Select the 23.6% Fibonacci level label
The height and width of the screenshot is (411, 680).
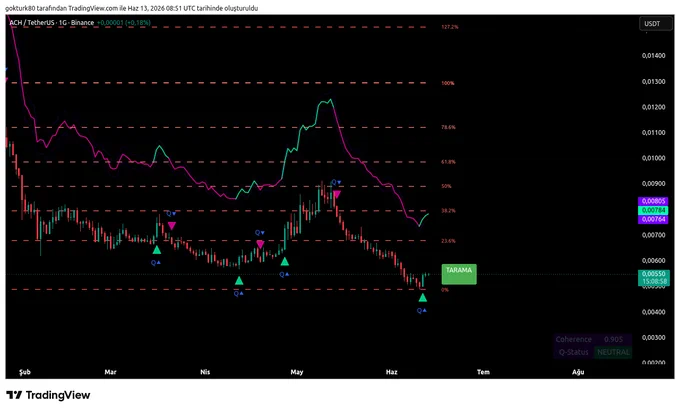click(448, 241)
